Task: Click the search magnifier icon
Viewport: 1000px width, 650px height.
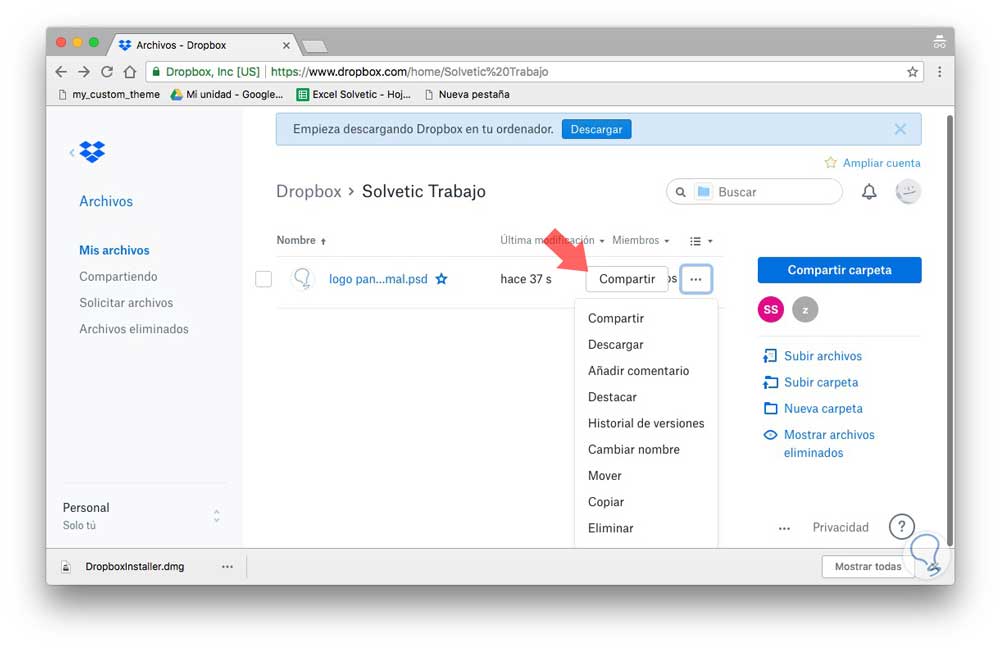Action: pos(680,192)
